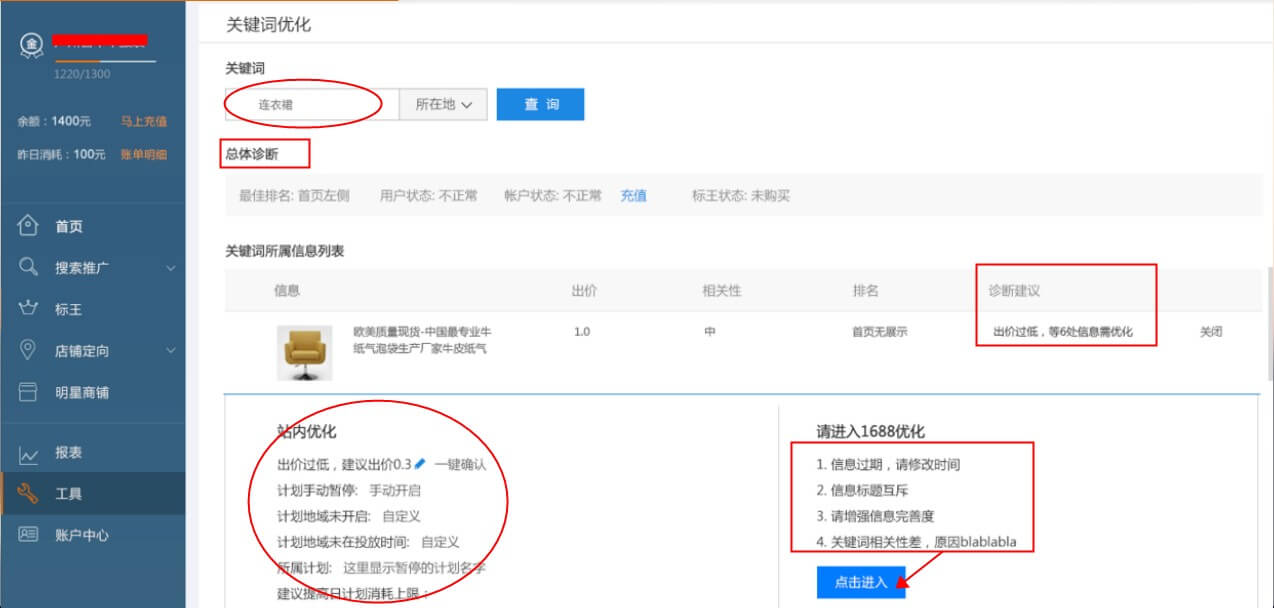Focus the keyword input field with 连衣裙
This screenshot has height=608, width=1274.
[312, 104]
